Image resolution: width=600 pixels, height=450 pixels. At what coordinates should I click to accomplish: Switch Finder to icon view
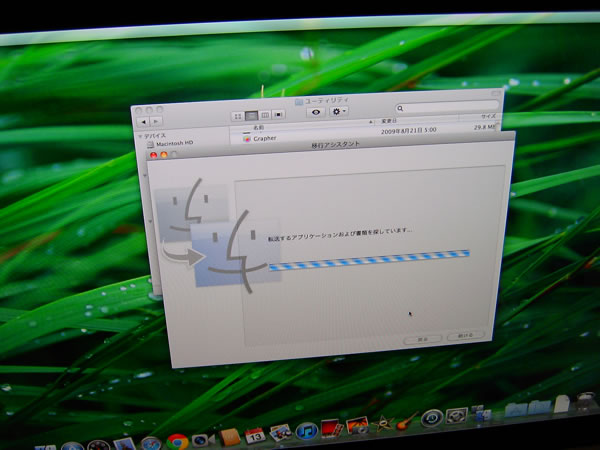coord(238,116)
